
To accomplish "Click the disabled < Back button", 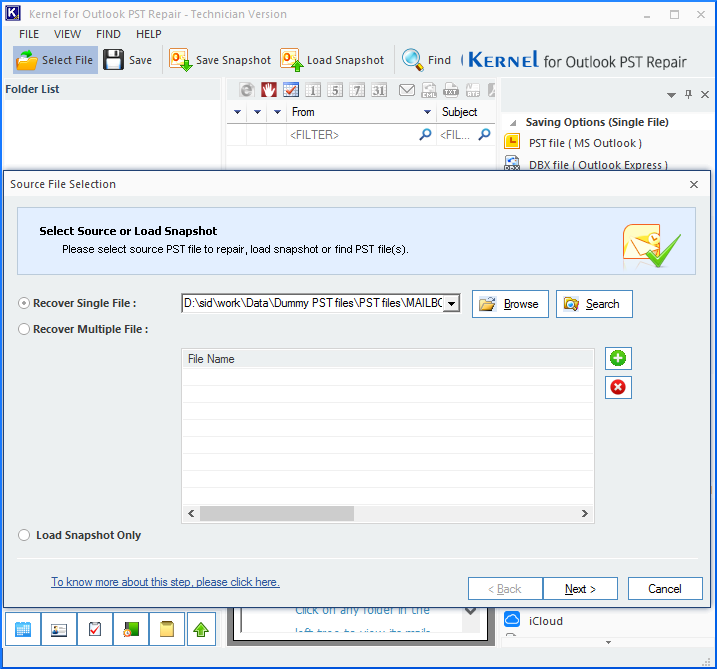I will coord(505,589).
